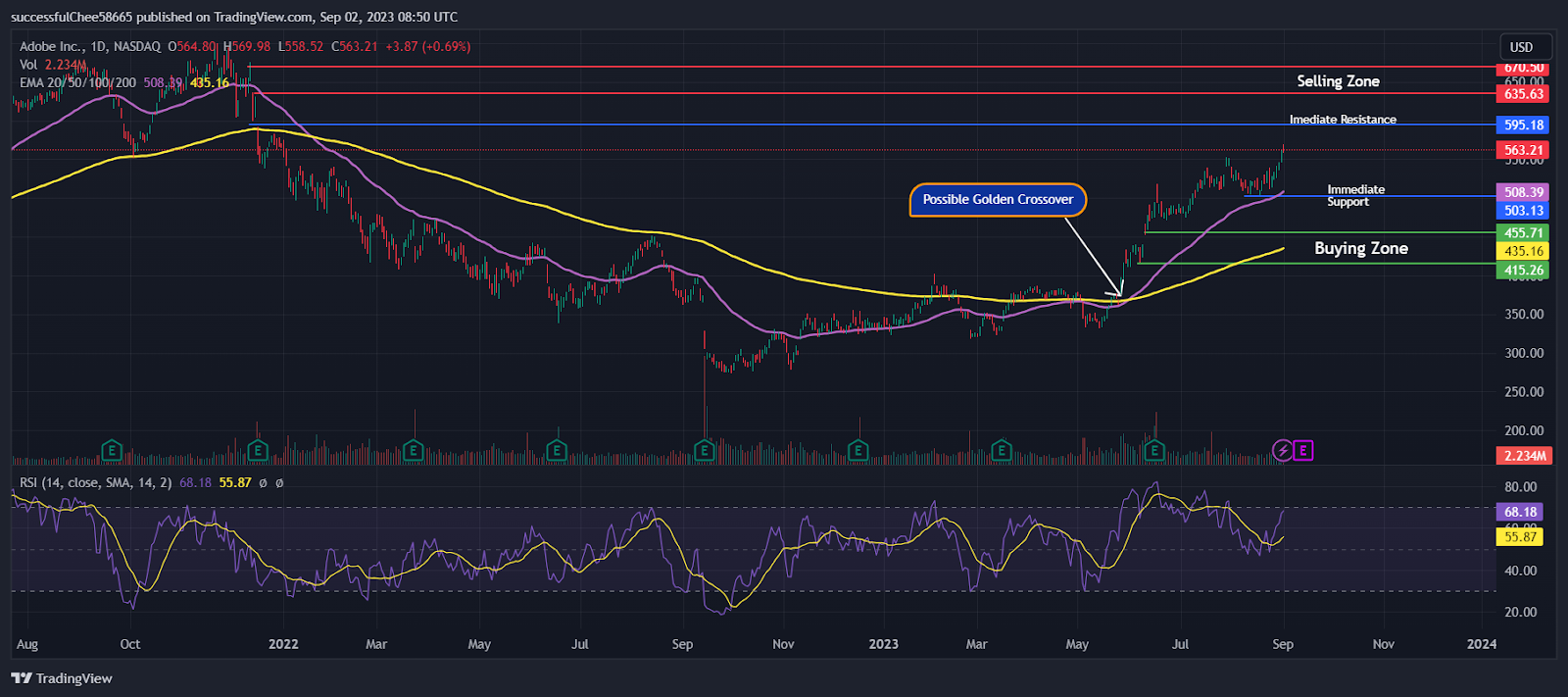Click the TradingView logo
1568x697 pixels.
pyautogui.click(x=62, y=678)
